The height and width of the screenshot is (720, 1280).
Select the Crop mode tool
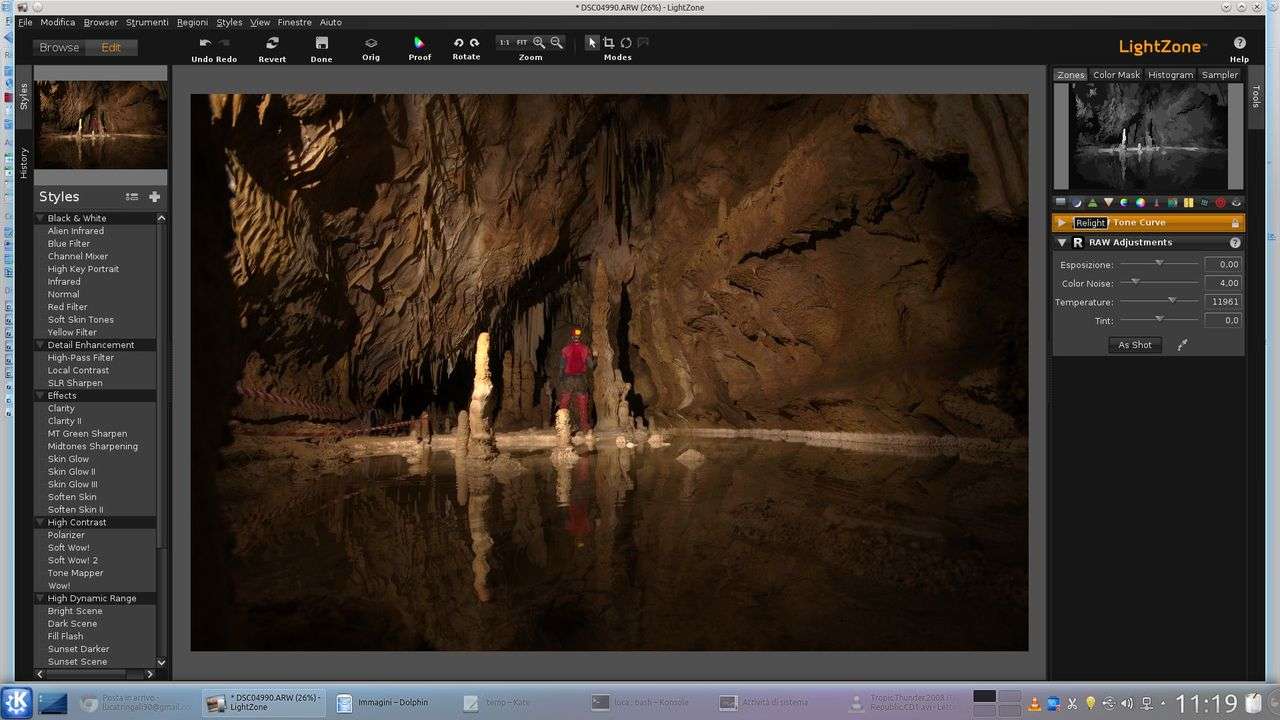pyautogui.click(x=608, y=43)
